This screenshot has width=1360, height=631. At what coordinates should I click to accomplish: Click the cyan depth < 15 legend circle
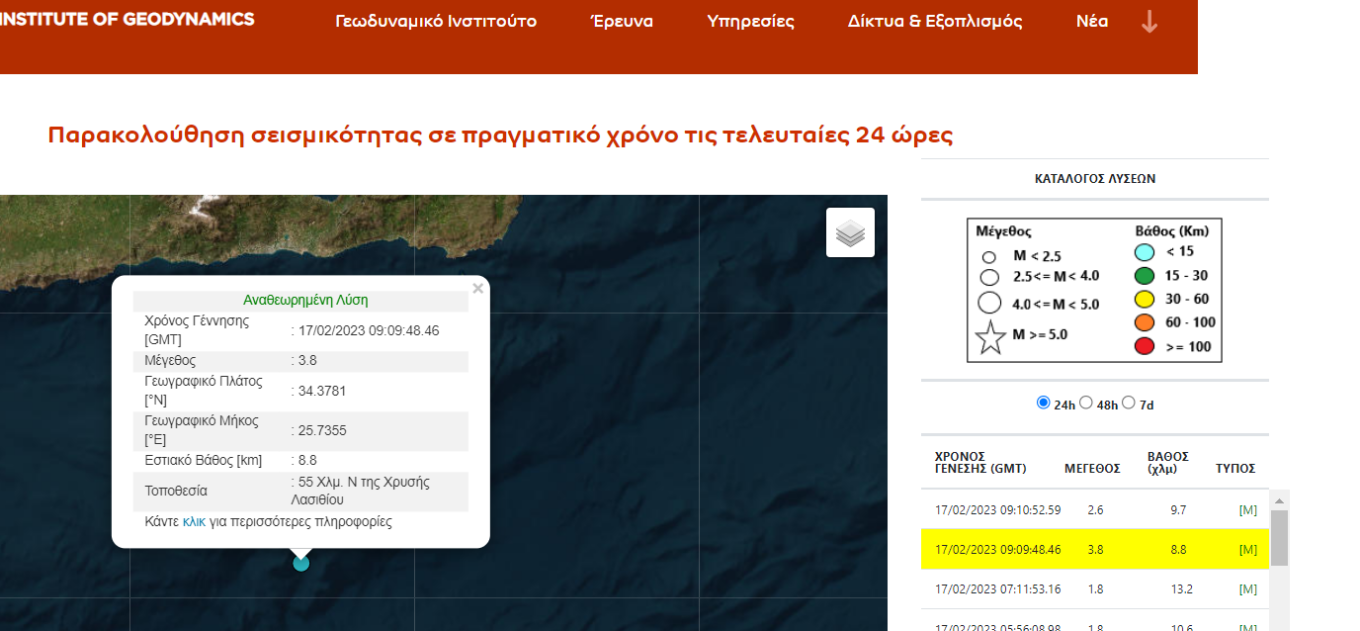1145,252
